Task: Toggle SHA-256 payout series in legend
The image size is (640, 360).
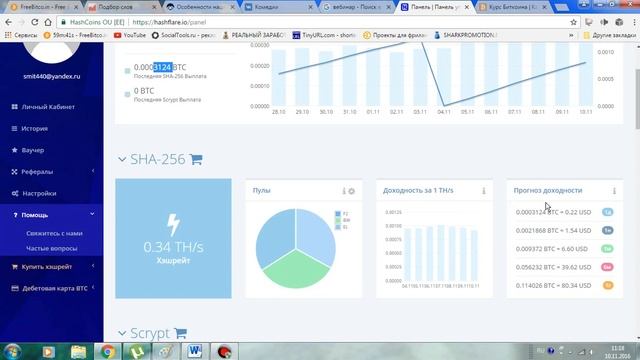Action: (127, 71)
